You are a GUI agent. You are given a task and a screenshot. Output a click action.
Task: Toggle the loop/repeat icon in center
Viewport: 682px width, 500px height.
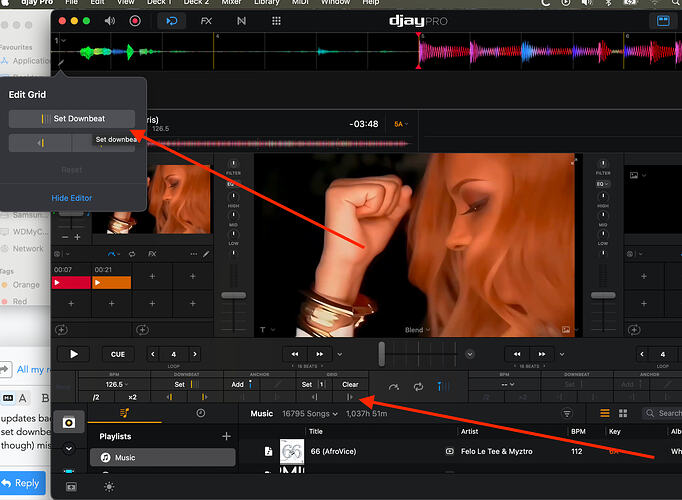[x=418, y=387]
